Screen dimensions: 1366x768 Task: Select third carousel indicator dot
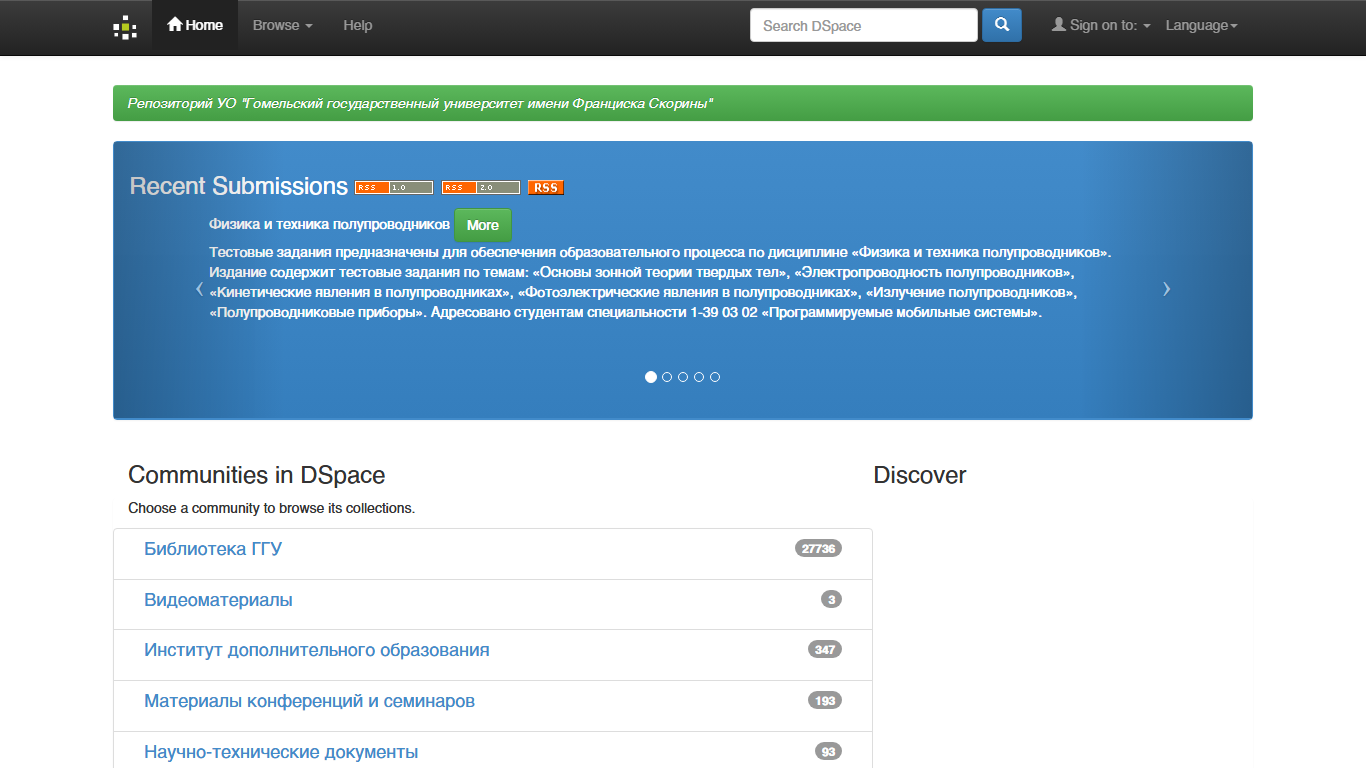click(x=683, y=377)
